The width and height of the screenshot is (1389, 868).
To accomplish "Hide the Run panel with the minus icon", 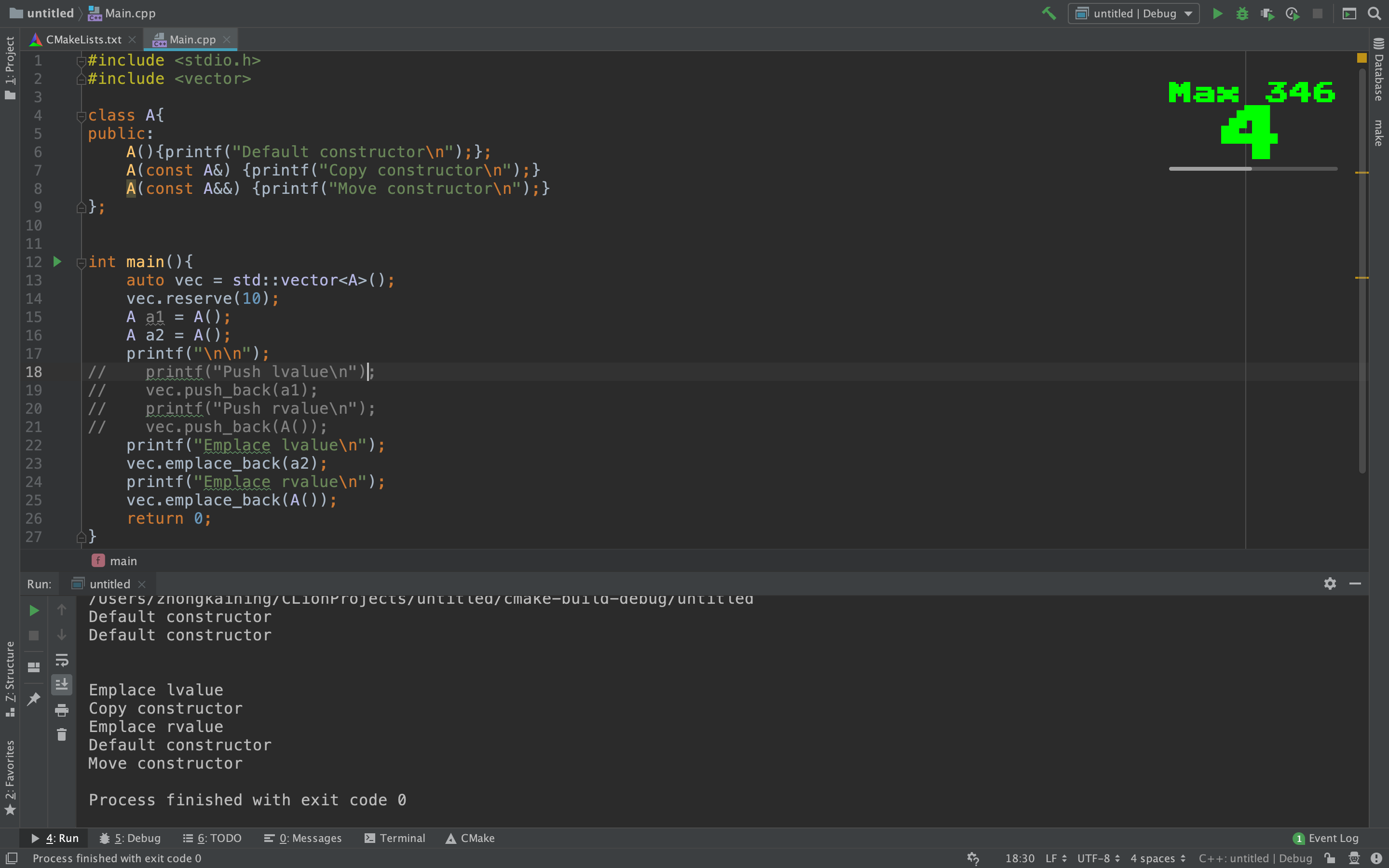I will click(x=1355, y=583).
